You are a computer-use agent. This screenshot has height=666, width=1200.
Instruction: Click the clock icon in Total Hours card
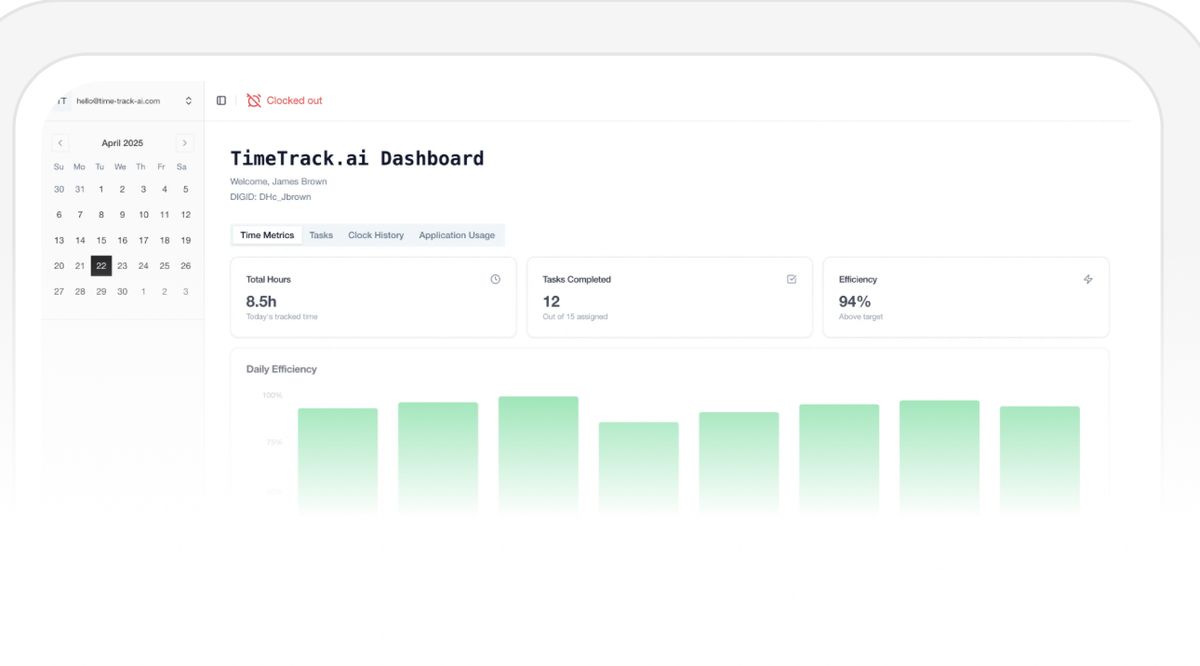point(495,279)
